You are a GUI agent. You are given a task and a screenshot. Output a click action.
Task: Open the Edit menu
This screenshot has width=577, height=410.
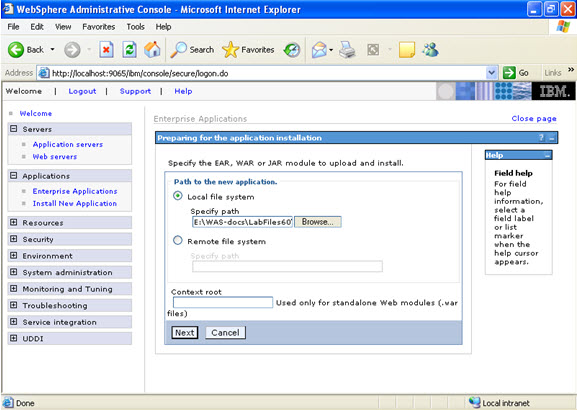(x=37, y=26)
